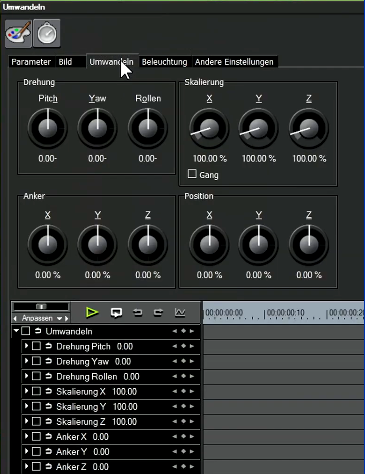Click the undo arrow icon in keyframe toolbar
This screenshot has height=474, width=365.
[137, 312]
